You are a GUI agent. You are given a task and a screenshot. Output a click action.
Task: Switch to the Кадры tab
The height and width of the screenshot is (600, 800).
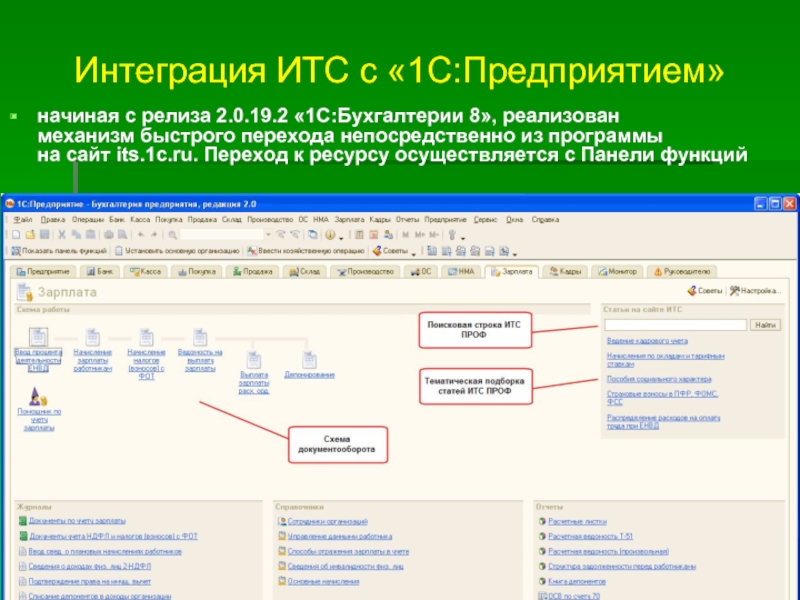click(565, 271)
